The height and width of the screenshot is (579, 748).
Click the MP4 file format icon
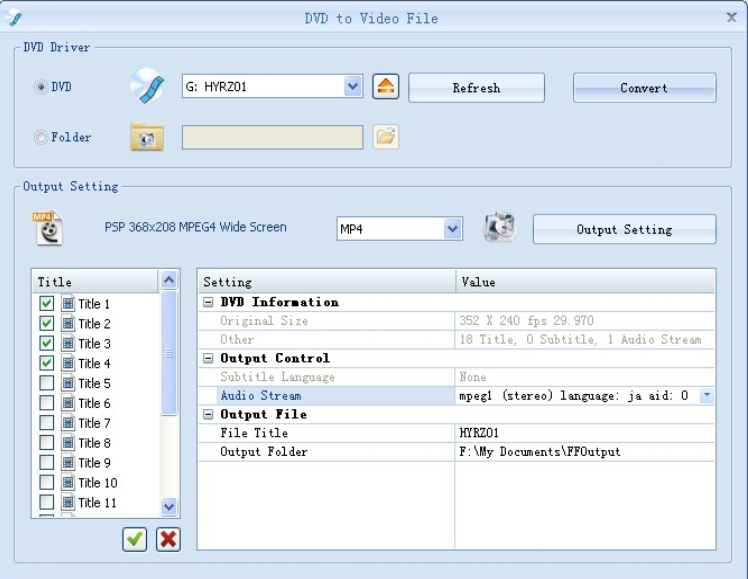[x=48, y=228]
